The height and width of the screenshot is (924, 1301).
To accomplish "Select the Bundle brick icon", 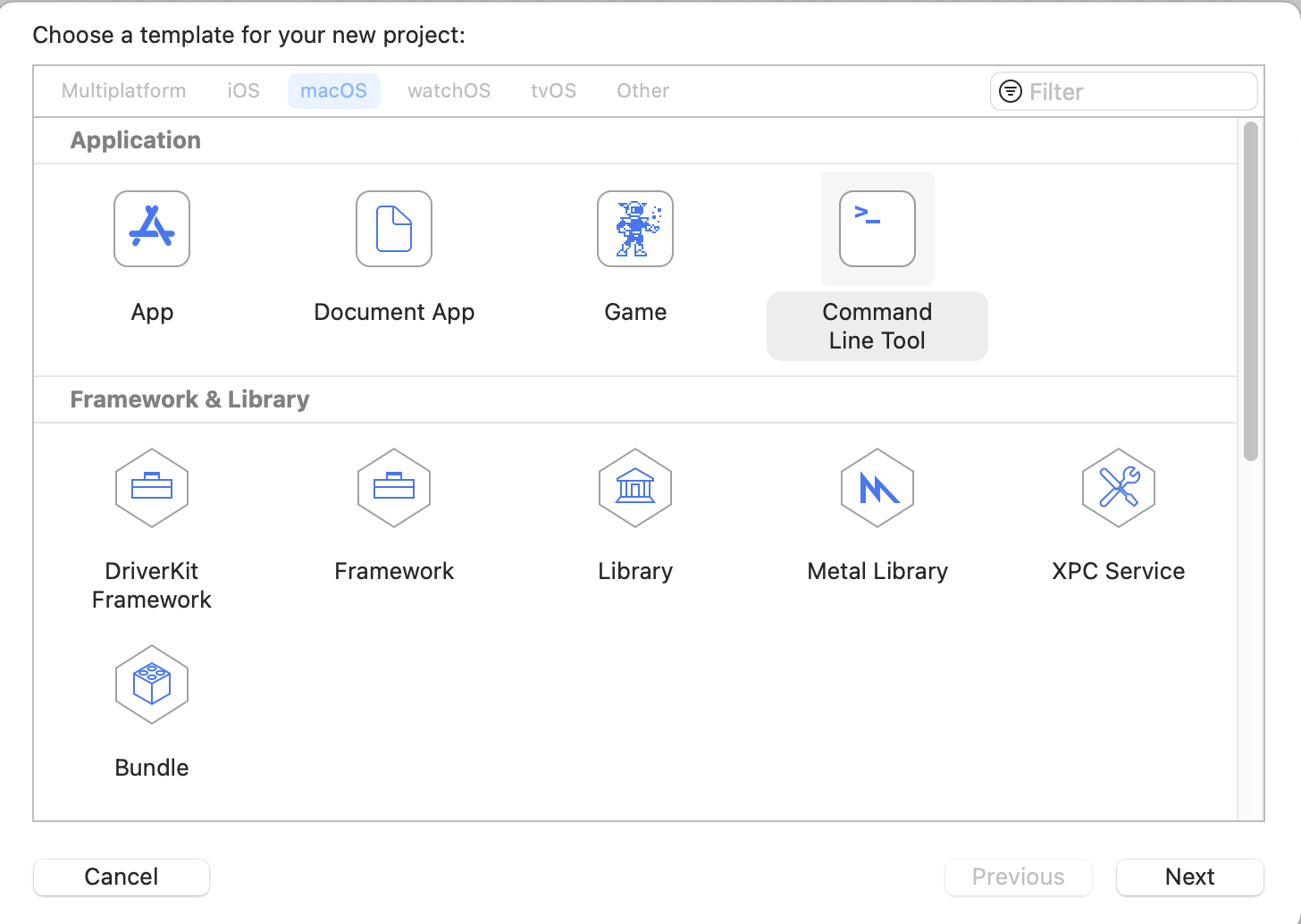I will pos(152,685).
